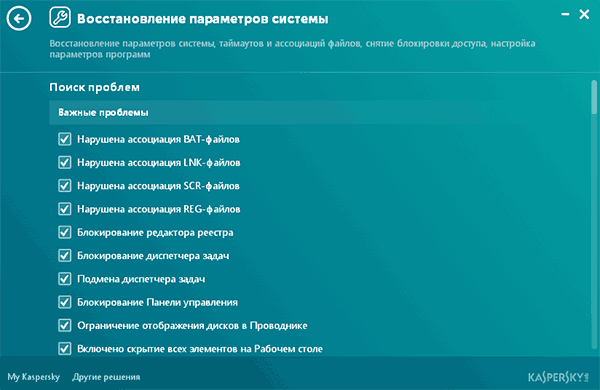Uncheck "Ограничение отображения дисков в Проводнике" checkbox

[65, 325]
